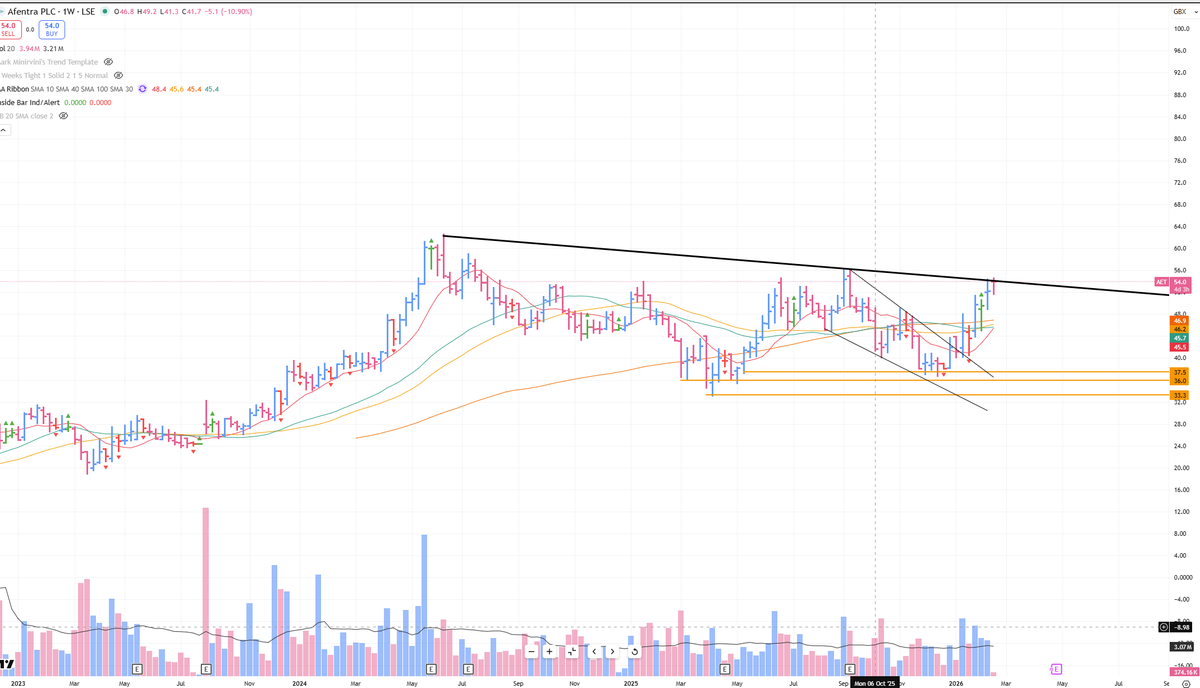Click the 45.5 red moving average label
This screenshot has width=1200, height=688.
click(x=1179, y=347)
